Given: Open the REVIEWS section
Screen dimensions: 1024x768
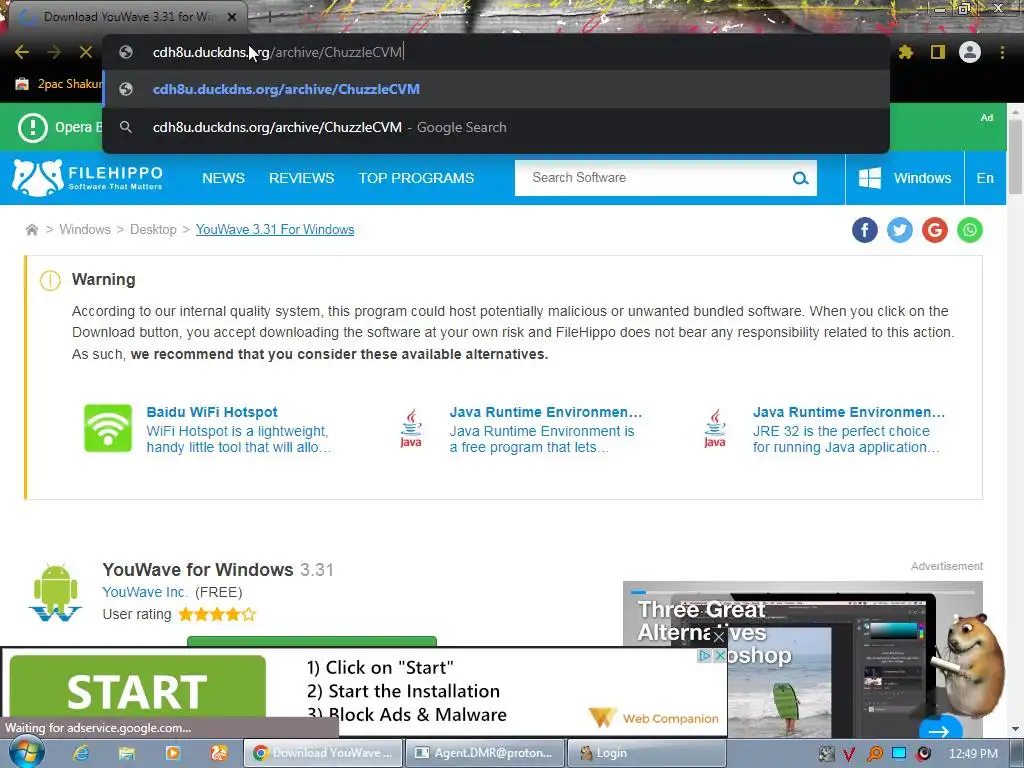Looking at the screenshot, I should (x=302, y=178).
